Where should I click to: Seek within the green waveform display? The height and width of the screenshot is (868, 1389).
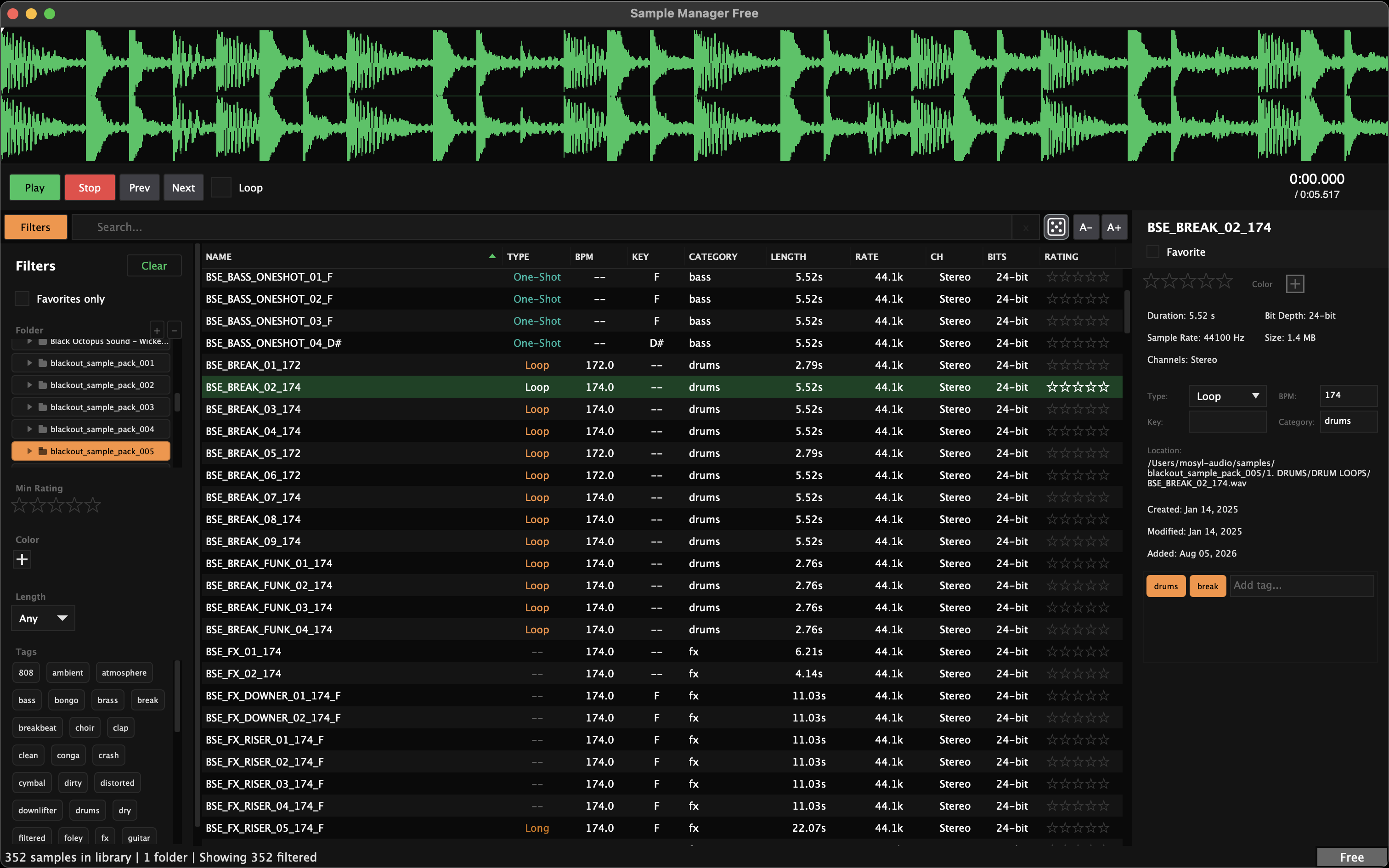click(694, 96)
